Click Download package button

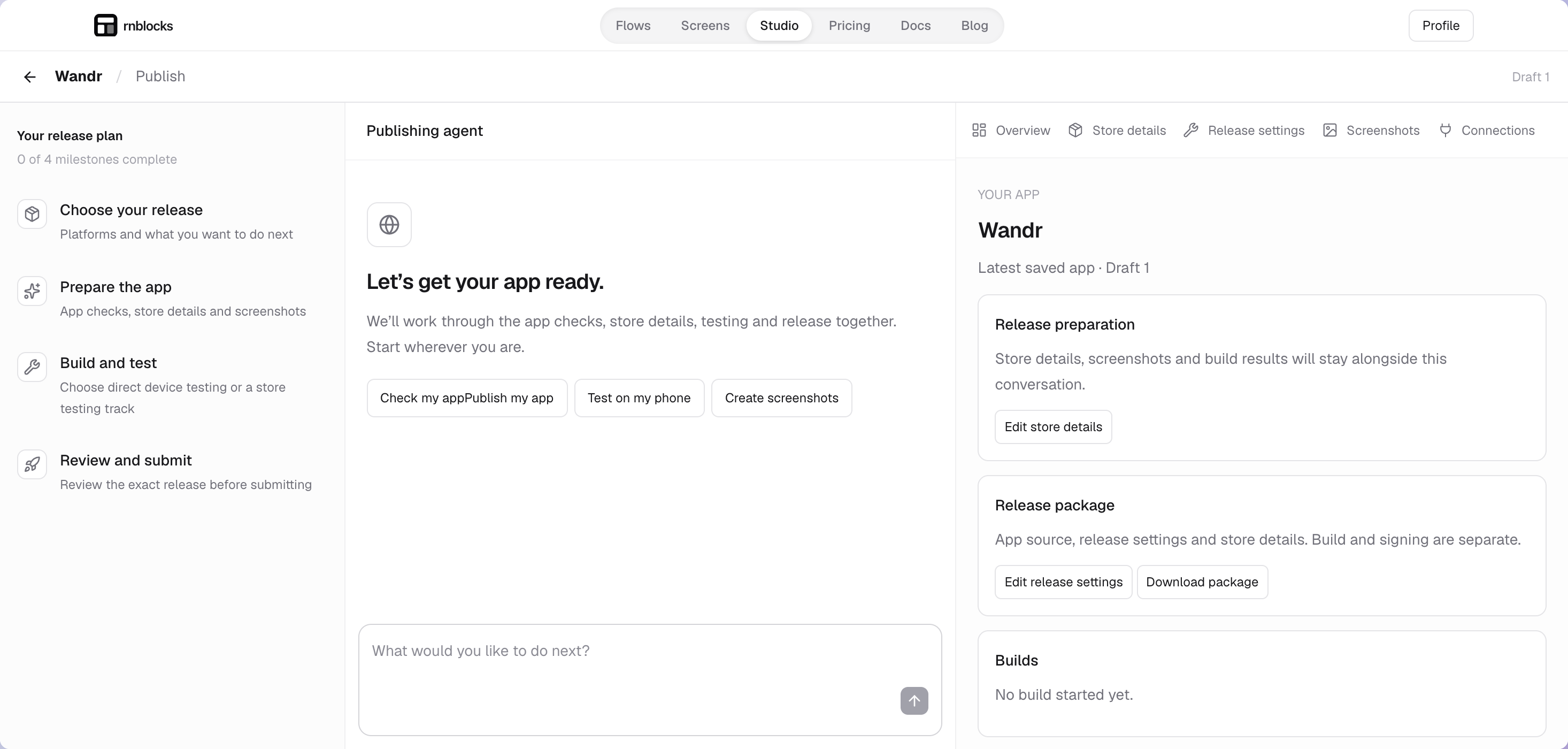[x=1202, y=582]
